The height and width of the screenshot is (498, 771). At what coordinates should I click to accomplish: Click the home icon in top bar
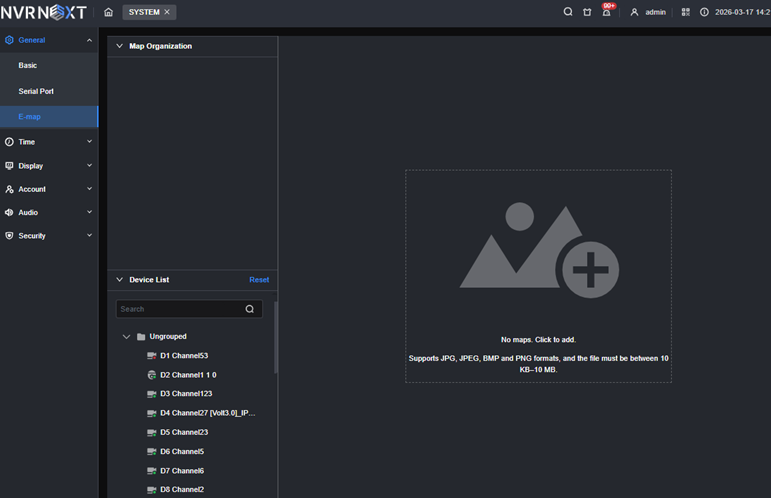(x=108, y=12)
